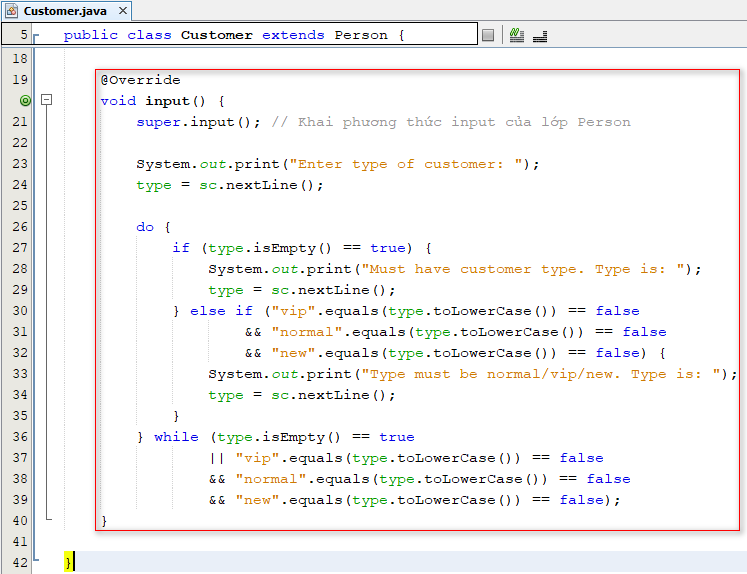Click the green override glyph beside void input()
This screenshot has width=747, height=574.
click(25, 101)
